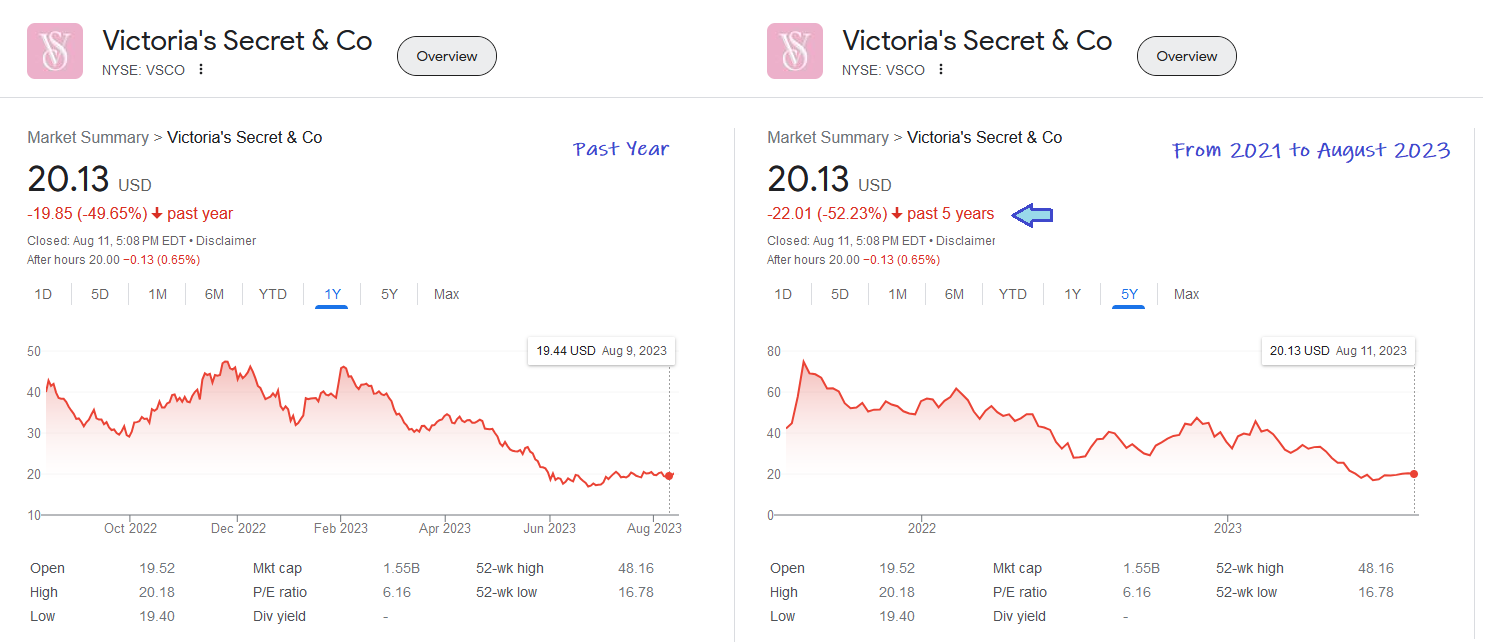This screenshot has height=642, width=1506.
Task: Click the red endpoint marker on right chart
Action: [1414, 474]
